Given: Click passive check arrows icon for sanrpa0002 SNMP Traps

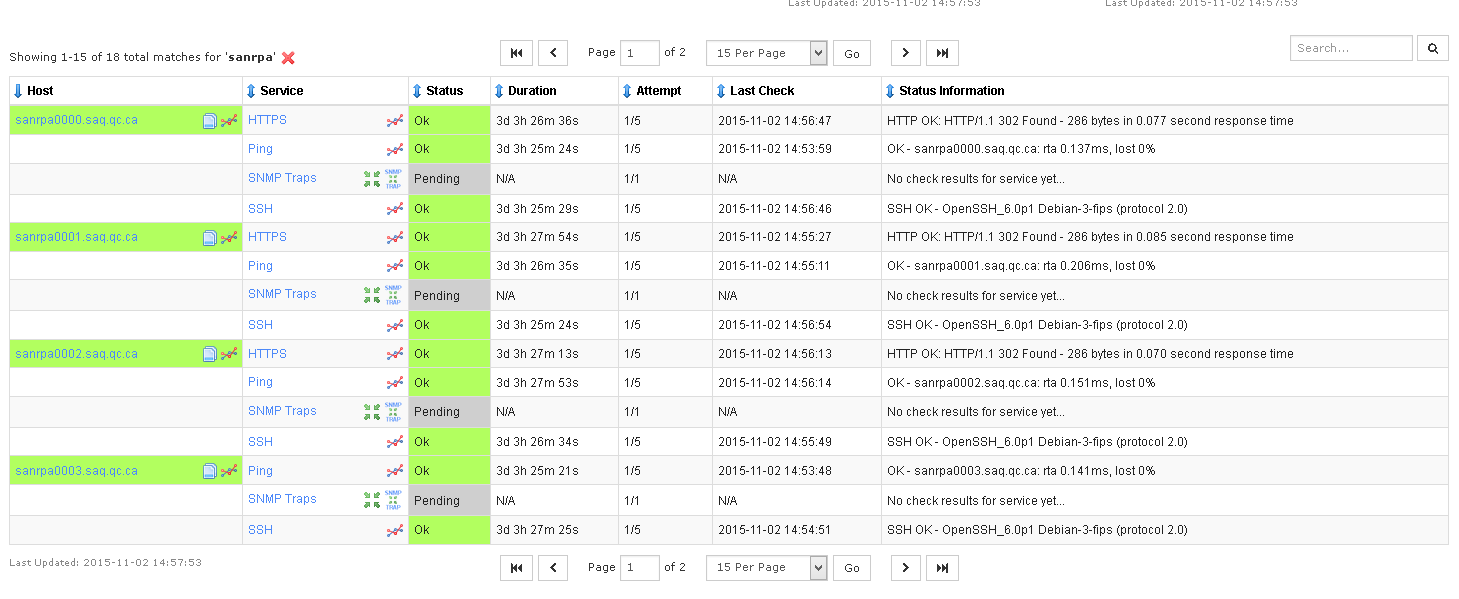Looking at the screenshot, I should (372, 412).
